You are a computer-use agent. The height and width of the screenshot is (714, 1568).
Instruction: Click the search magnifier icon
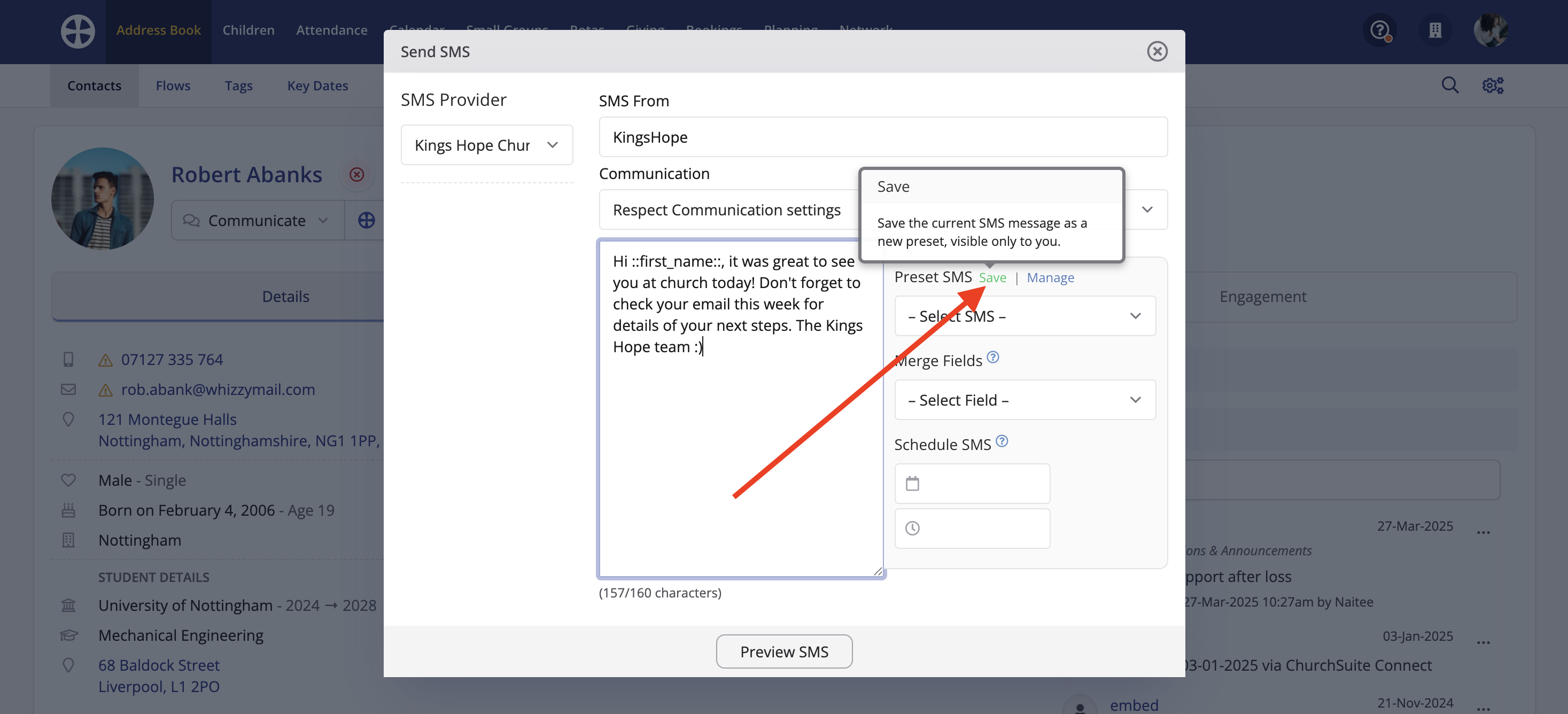(1450, 85)
